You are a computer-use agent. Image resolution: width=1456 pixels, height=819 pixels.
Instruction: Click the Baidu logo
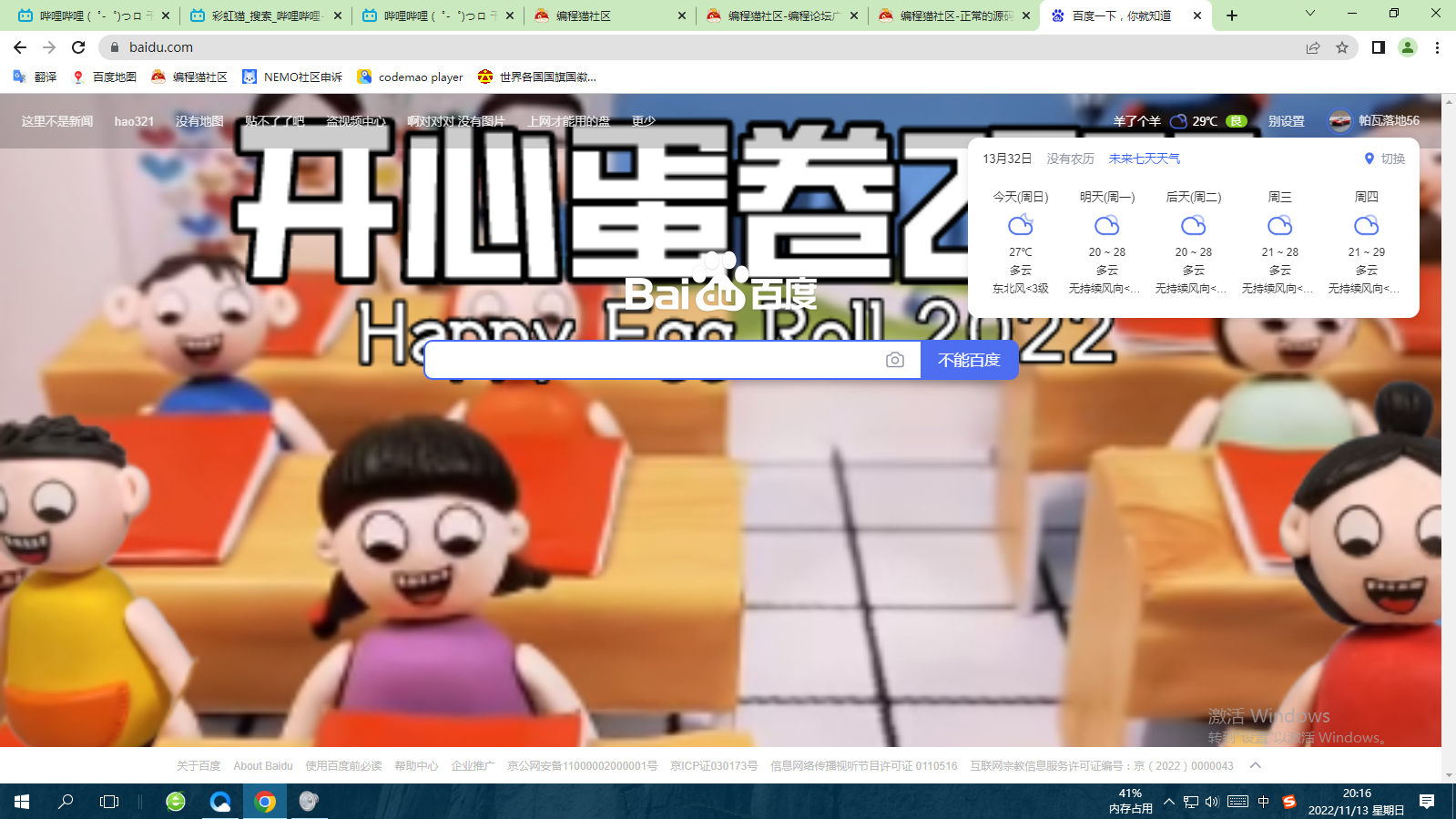(x=721, y=283)
